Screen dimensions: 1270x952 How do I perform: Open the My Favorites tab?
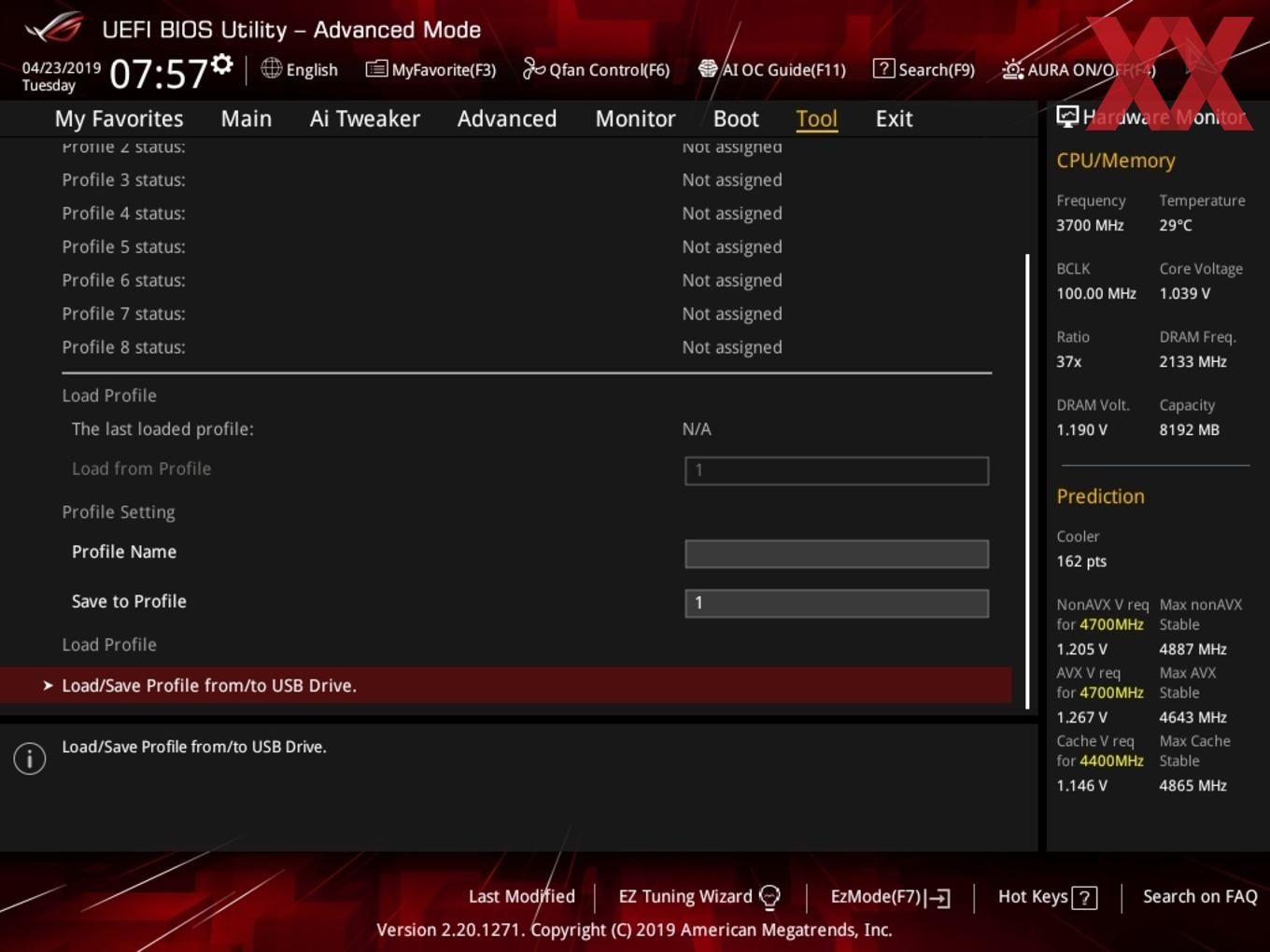(x=119, y=119)
